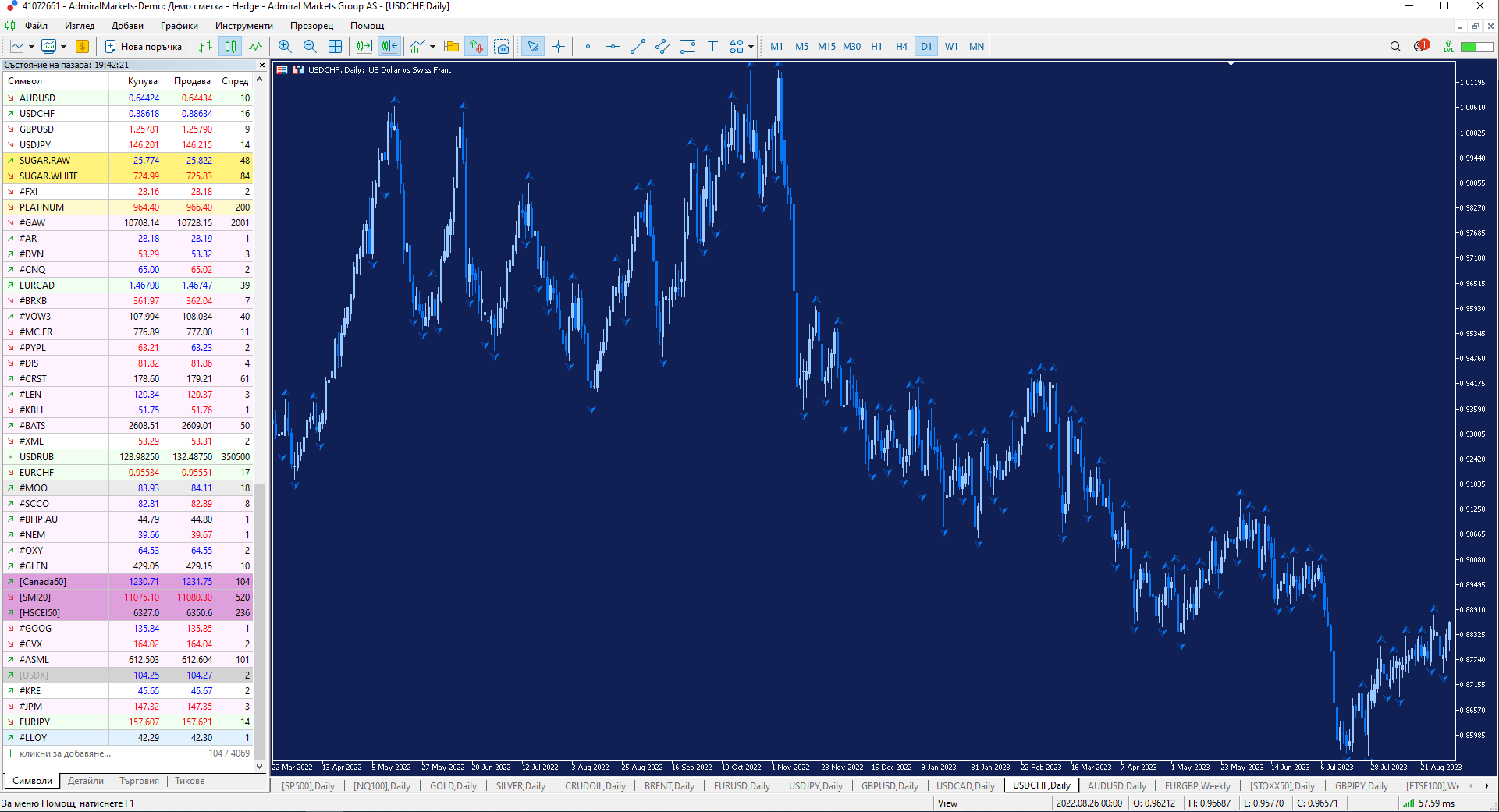Open the EURUSD,Daily chart tab
1499x812 pixels.
[x=742, y=786]
